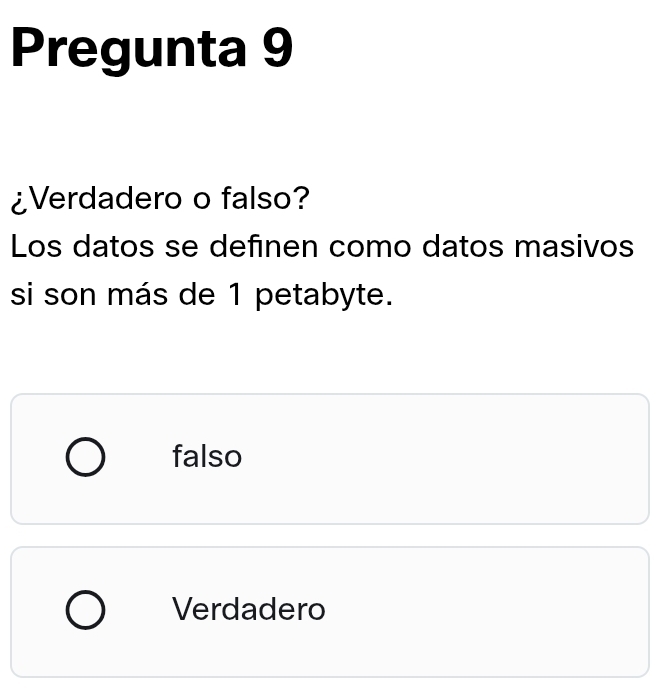The width and height of the screenshot is (664, 691).
Task: Click the 'falso' answer label text
Action: point(207,456)
